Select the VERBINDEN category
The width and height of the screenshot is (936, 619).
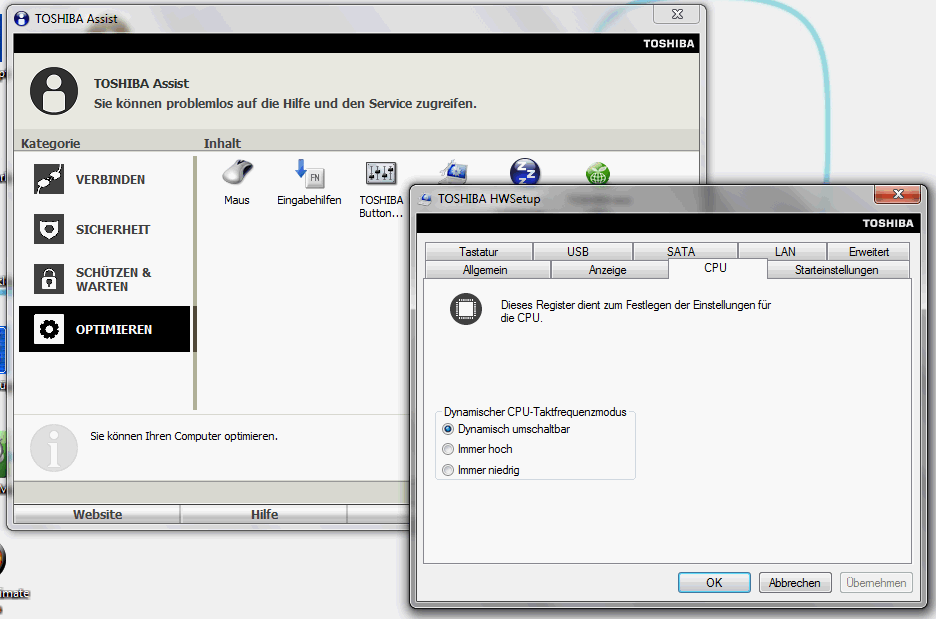coord(104,179)
